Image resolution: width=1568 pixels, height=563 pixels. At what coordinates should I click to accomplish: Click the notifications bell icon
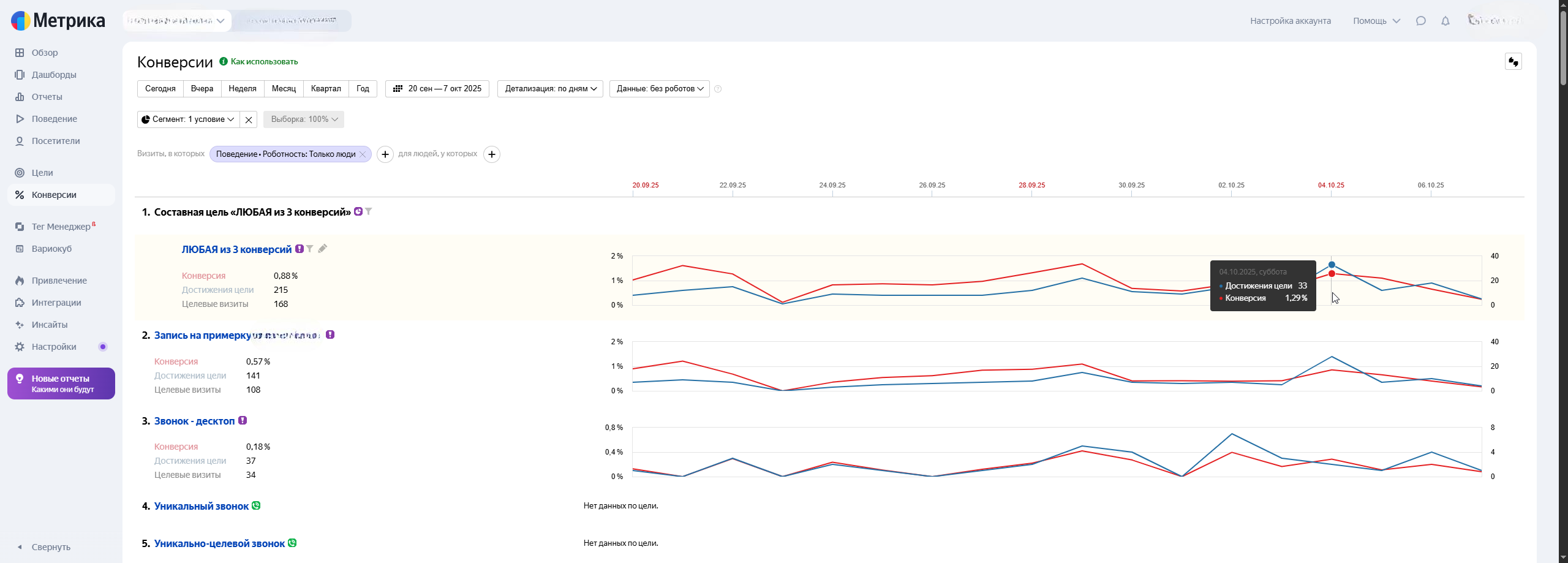[1445, 21]
